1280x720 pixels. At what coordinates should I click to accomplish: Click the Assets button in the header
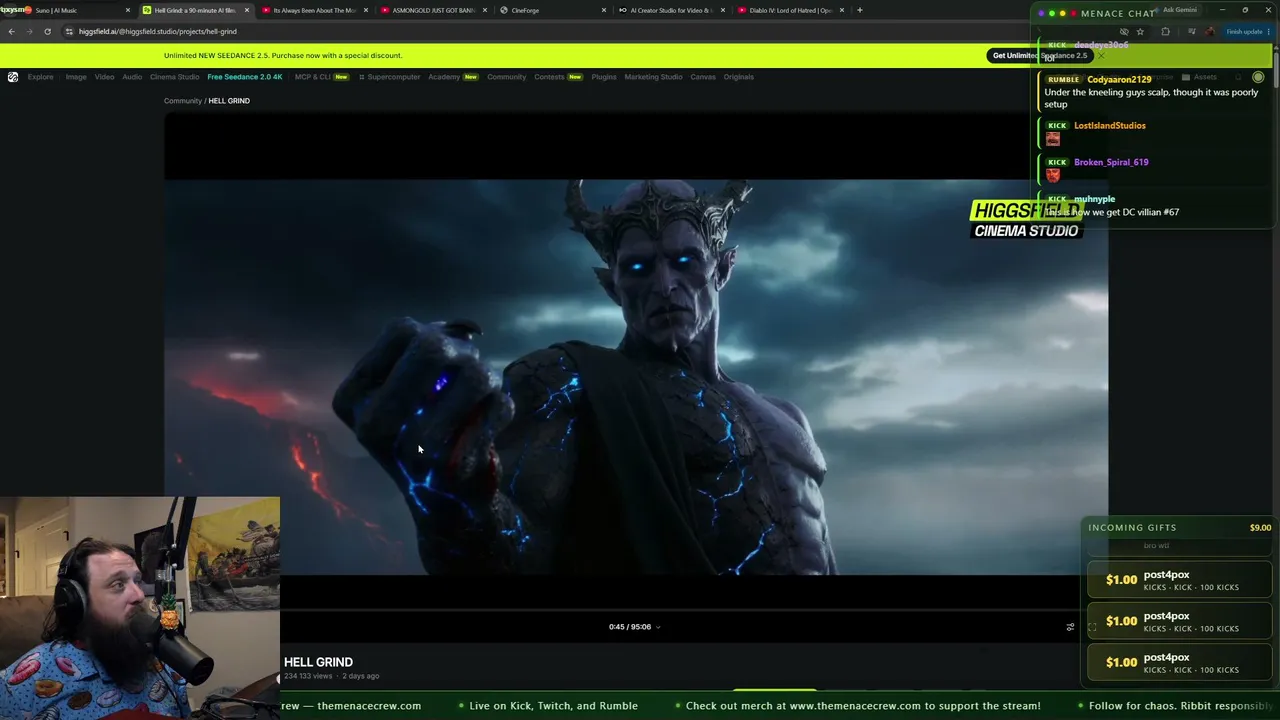(x=1200, y=77)
